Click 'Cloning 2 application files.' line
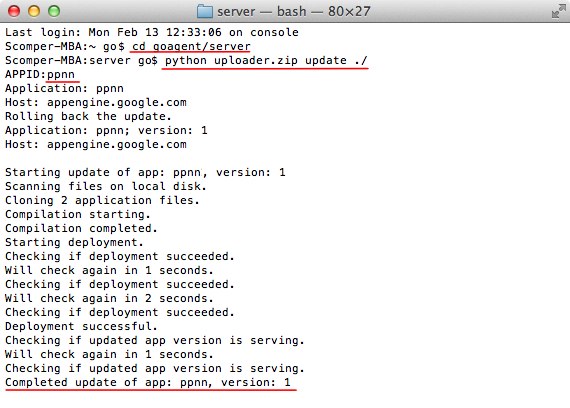570x408 pixels. [102, 200]
